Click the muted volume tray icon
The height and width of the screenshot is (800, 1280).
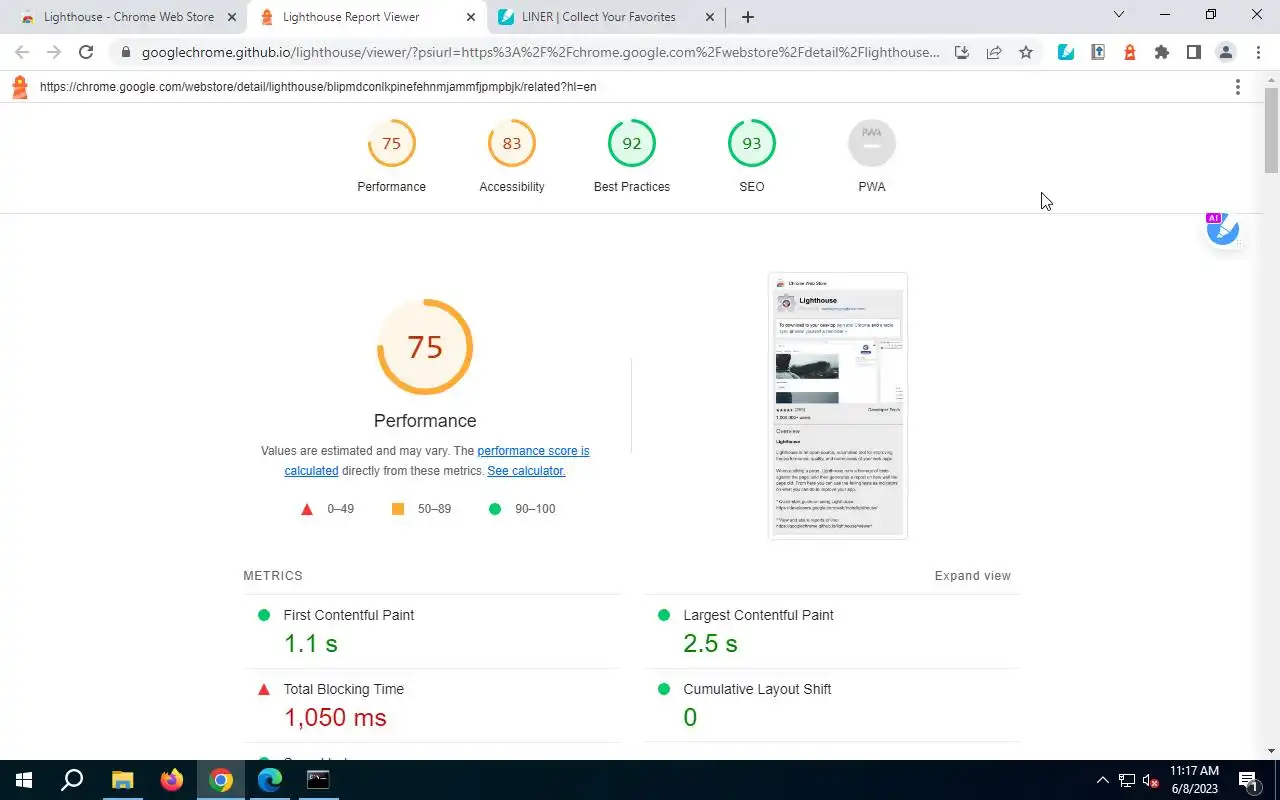[x=1151, y=781]
